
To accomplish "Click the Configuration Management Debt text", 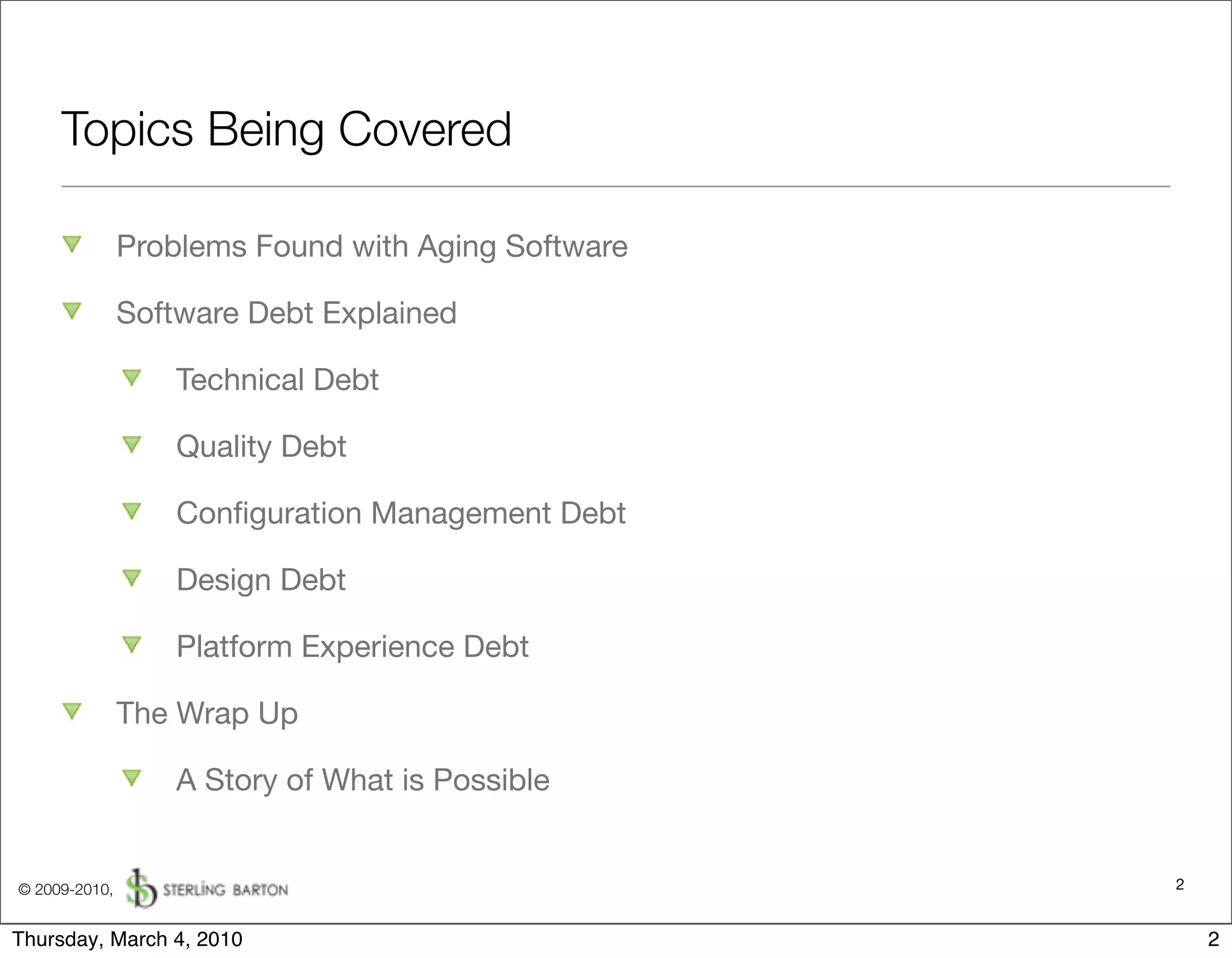I will (401, 514).
